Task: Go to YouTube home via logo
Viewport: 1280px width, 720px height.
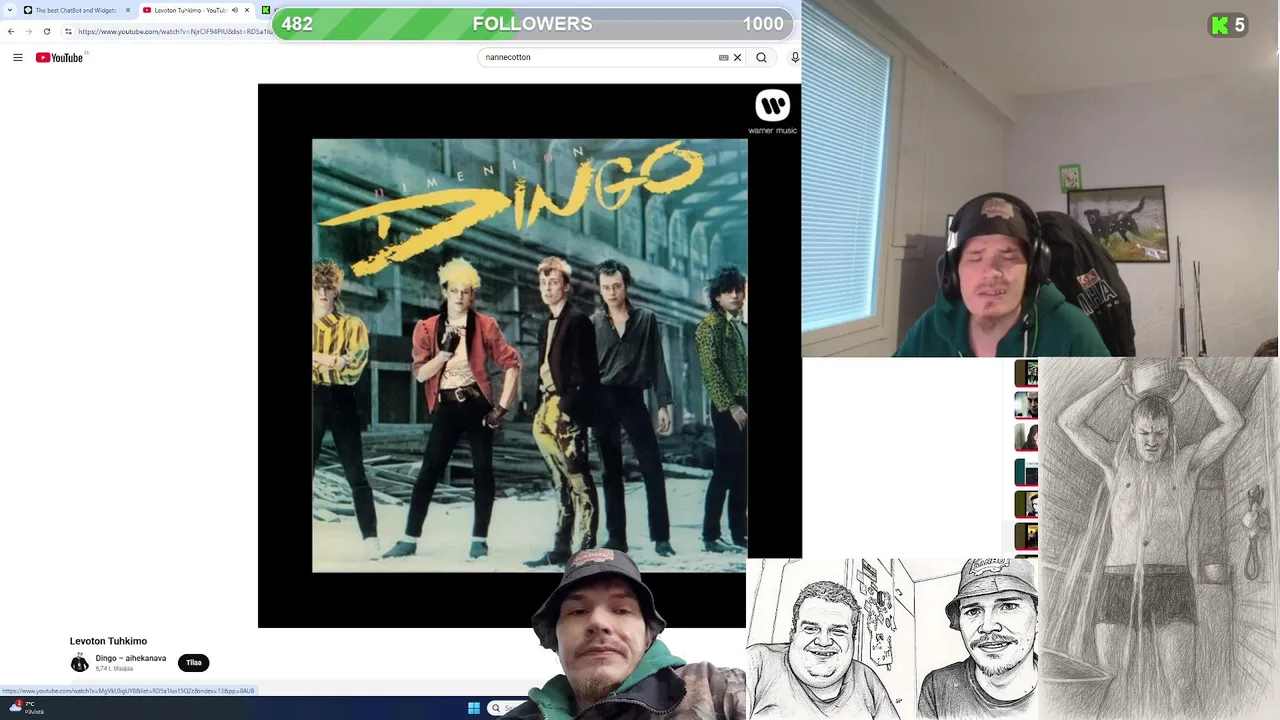Action: (62, 58)
